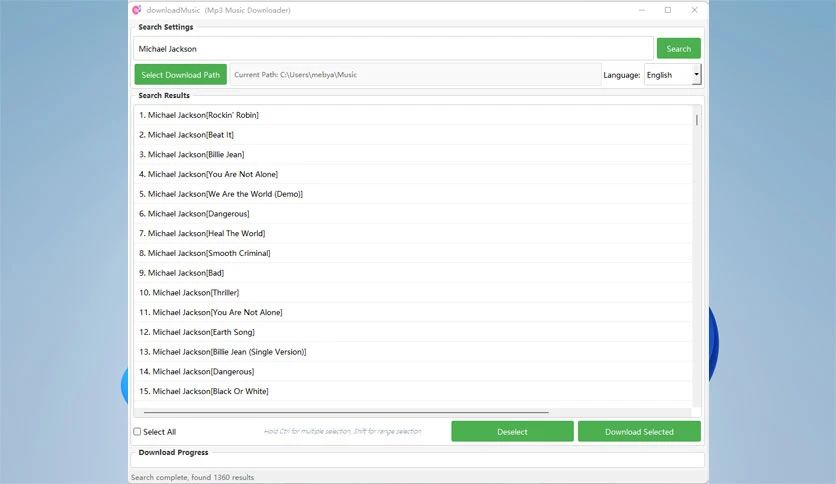Minimize the downloadMusic window
The height and width of the screenshot is (484, 836).
pyautogui.click(x=641, y=10)
